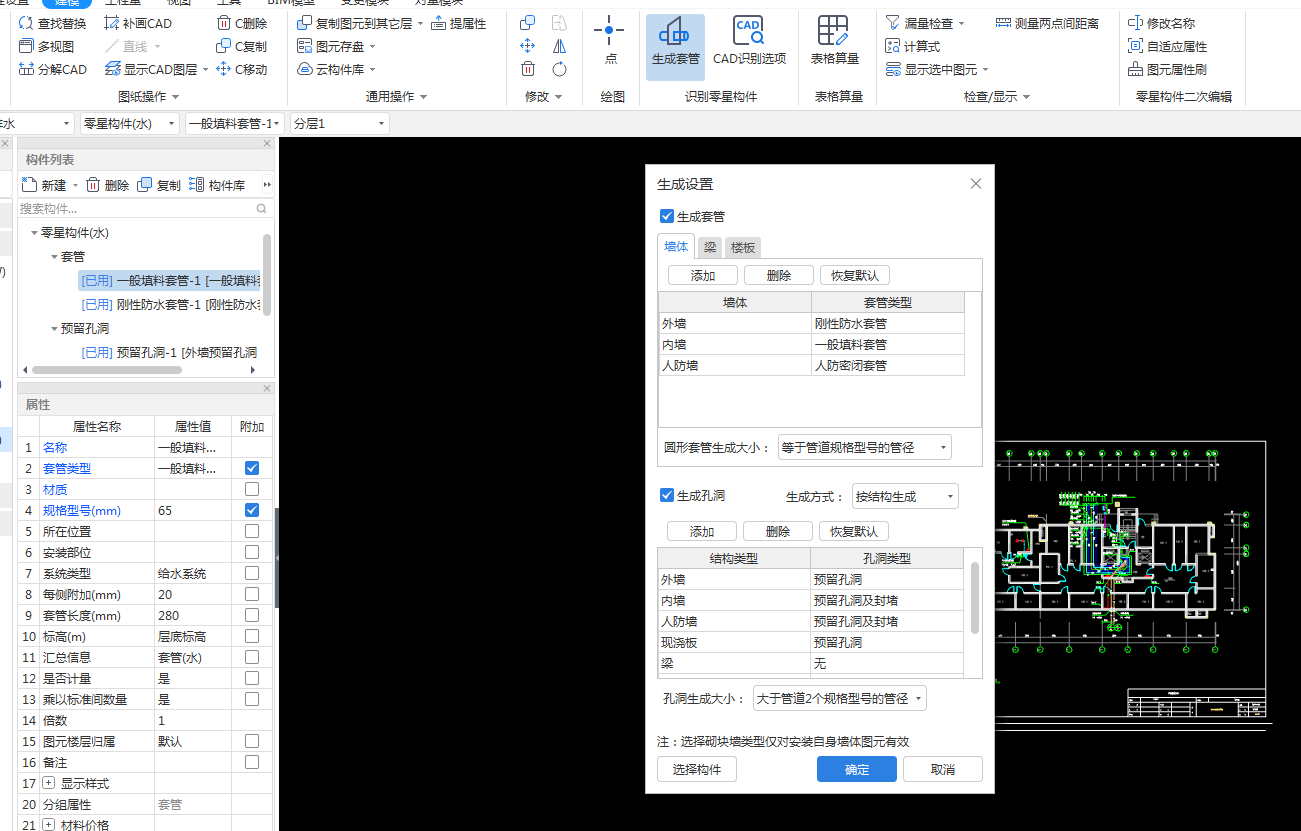
Task: Expand the 显示样式 property row
Action: coord(48,783)
